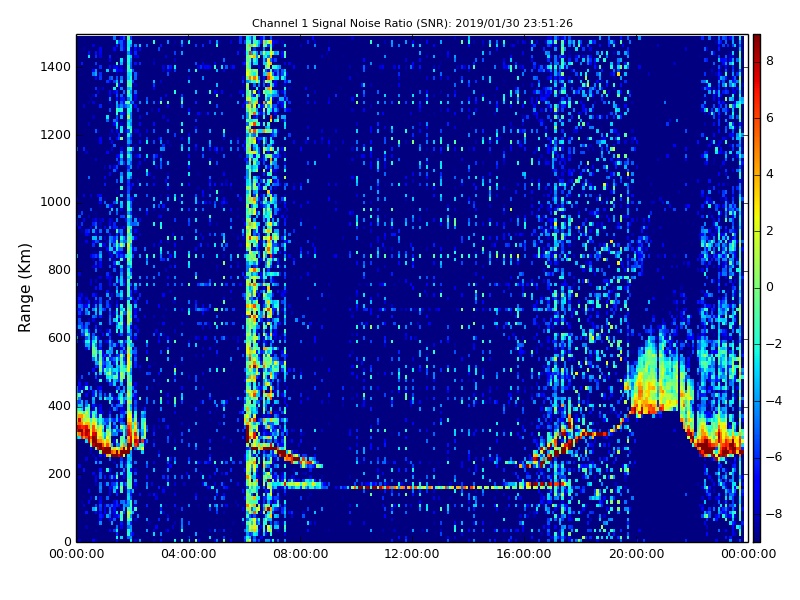Click the horizontal echo trace near 12:00:00

pyautogui.click(x=412, y=488)
